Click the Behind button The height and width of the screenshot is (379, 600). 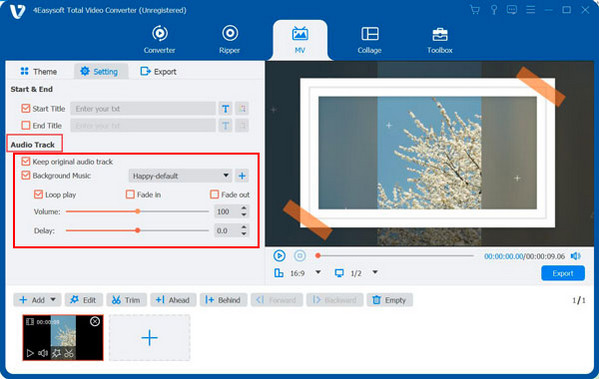click(x=223, y=300)
